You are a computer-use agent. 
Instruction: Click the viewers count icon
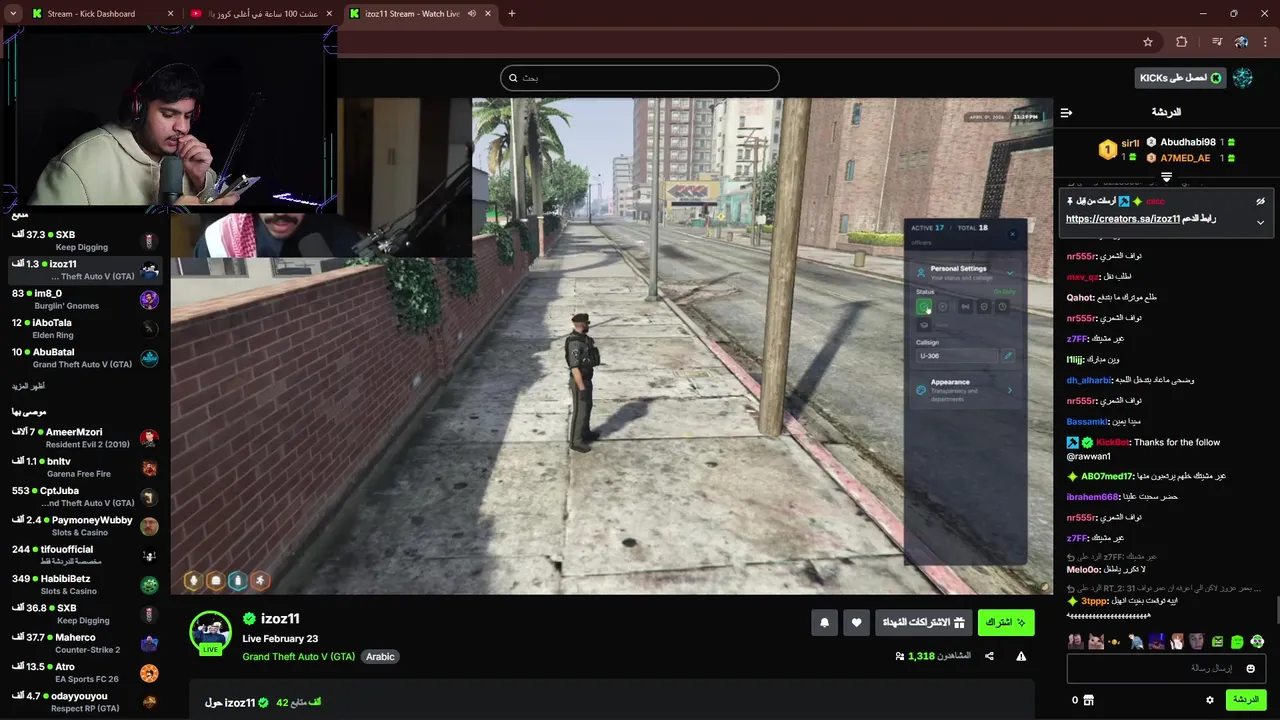[x=900, y=656]
